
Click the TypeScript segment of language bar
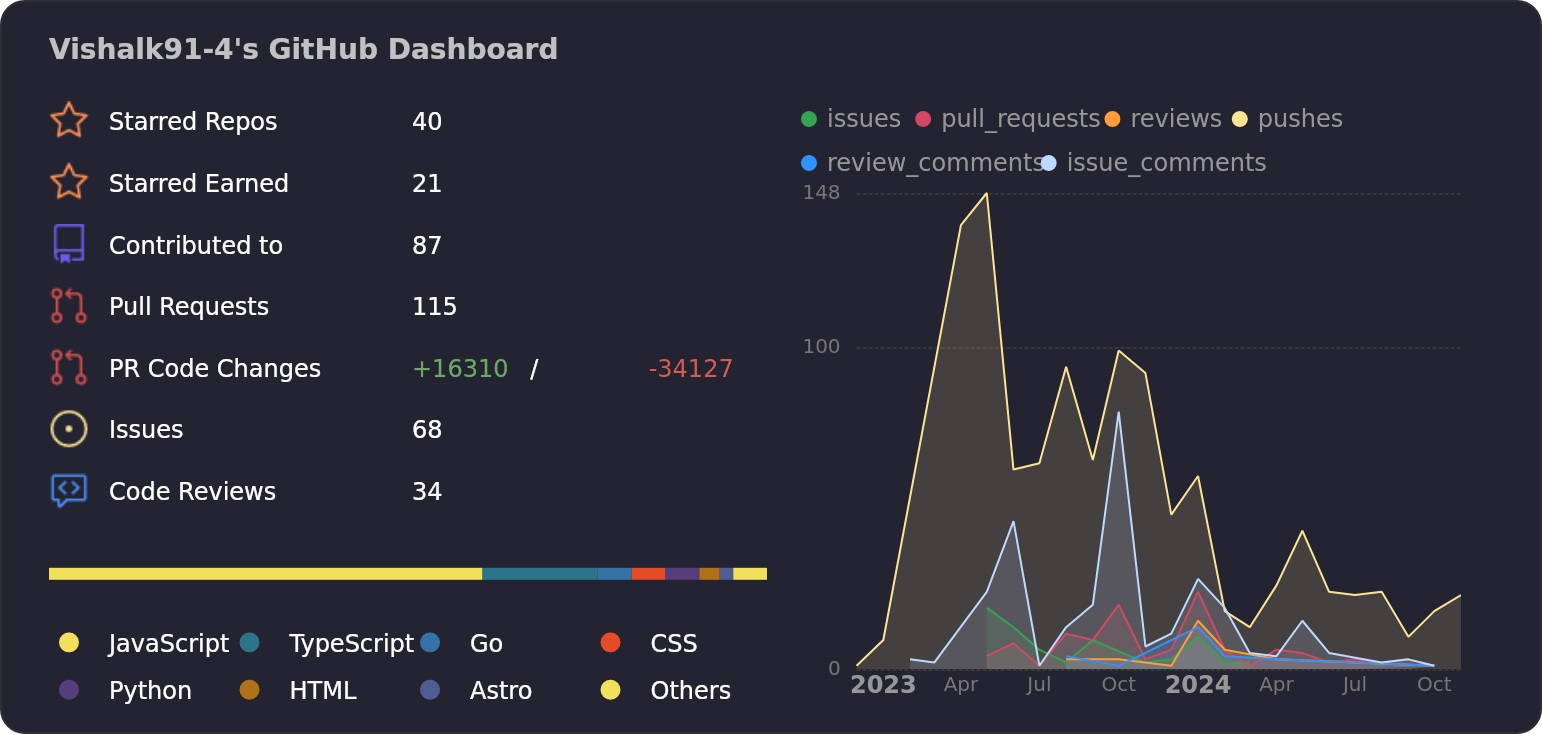point(540,574)
